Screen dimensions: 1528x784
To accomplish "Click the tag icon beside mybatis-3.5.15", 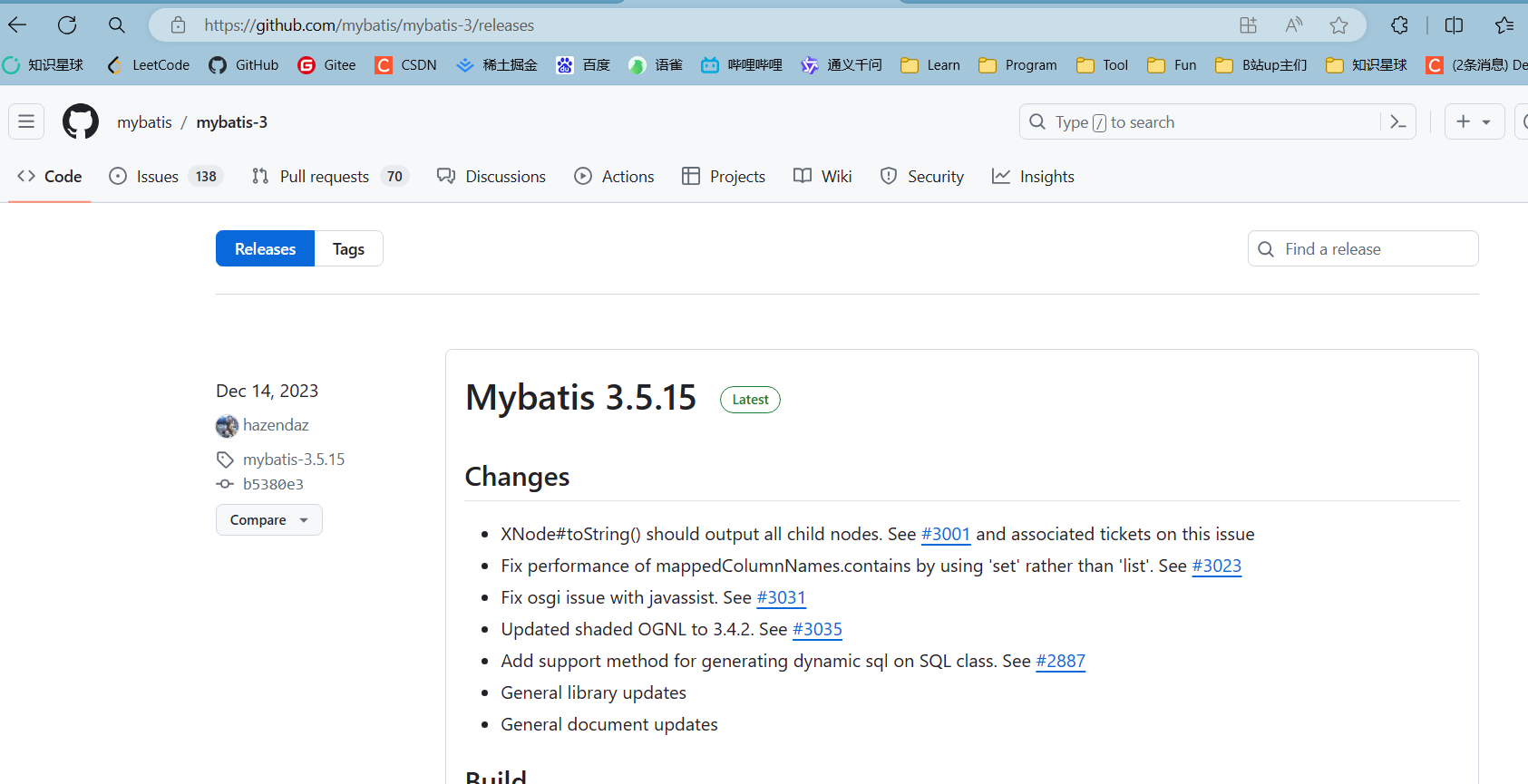I will click(225, 460).
